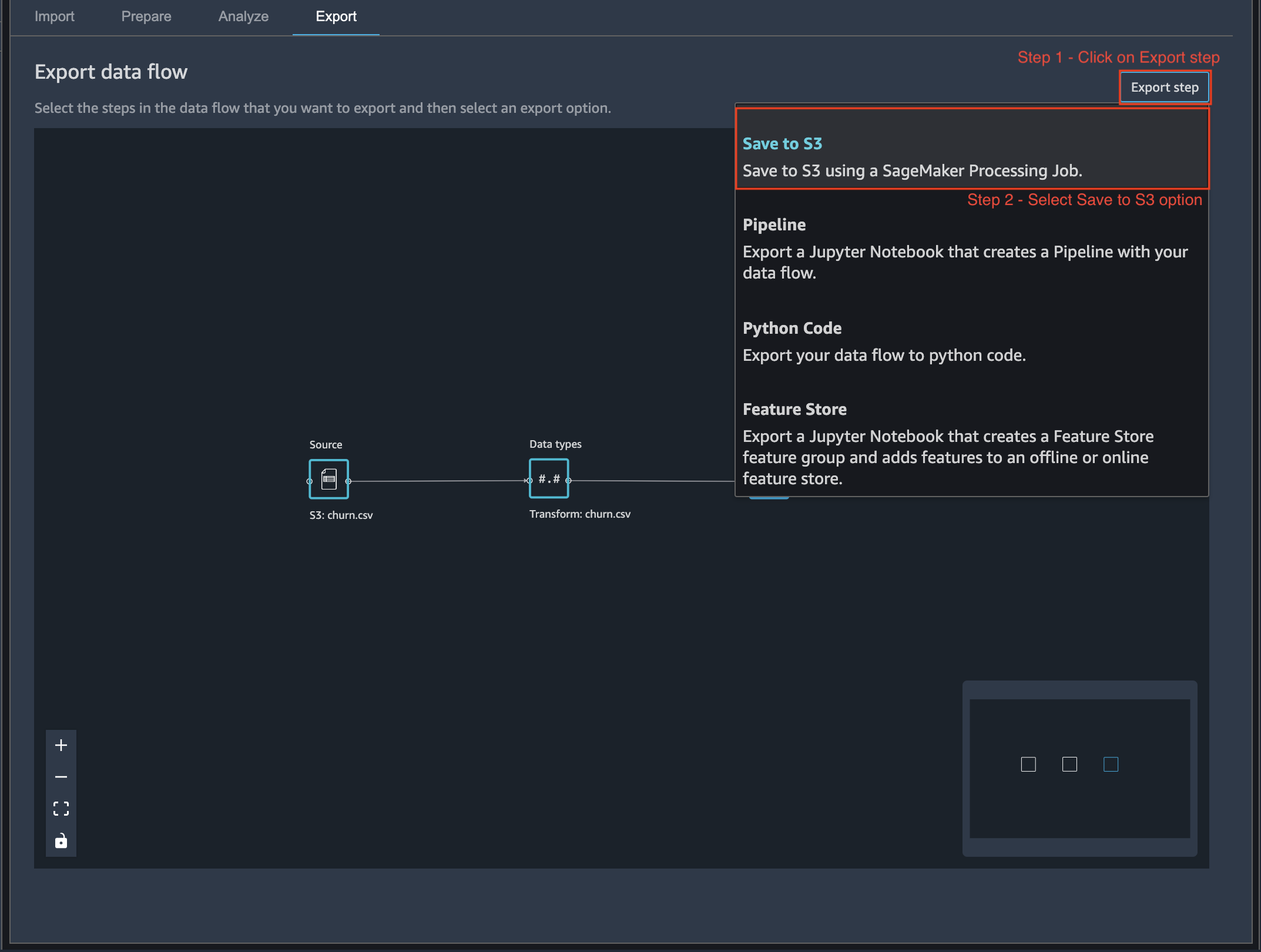Open the Import tab
Image resolution: width=1261 pixels, height=952 pixels.
[x=54, y=16]
